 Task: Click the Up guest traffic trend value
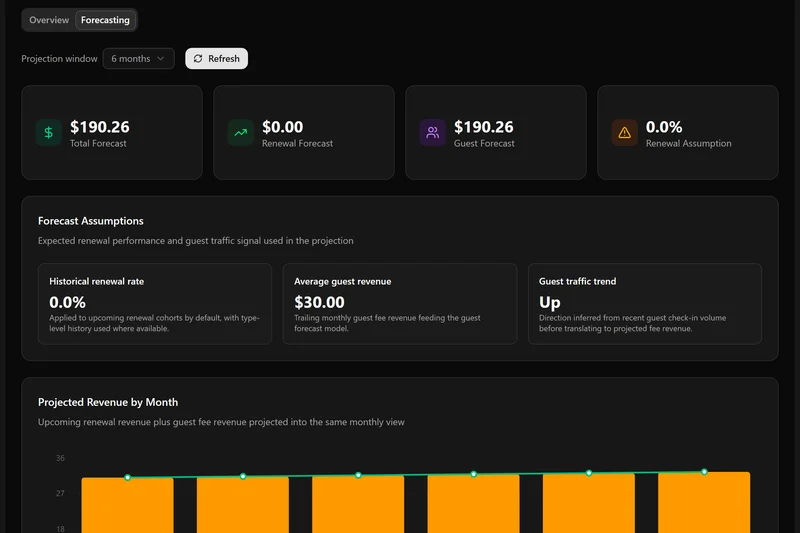coord(549,302)
